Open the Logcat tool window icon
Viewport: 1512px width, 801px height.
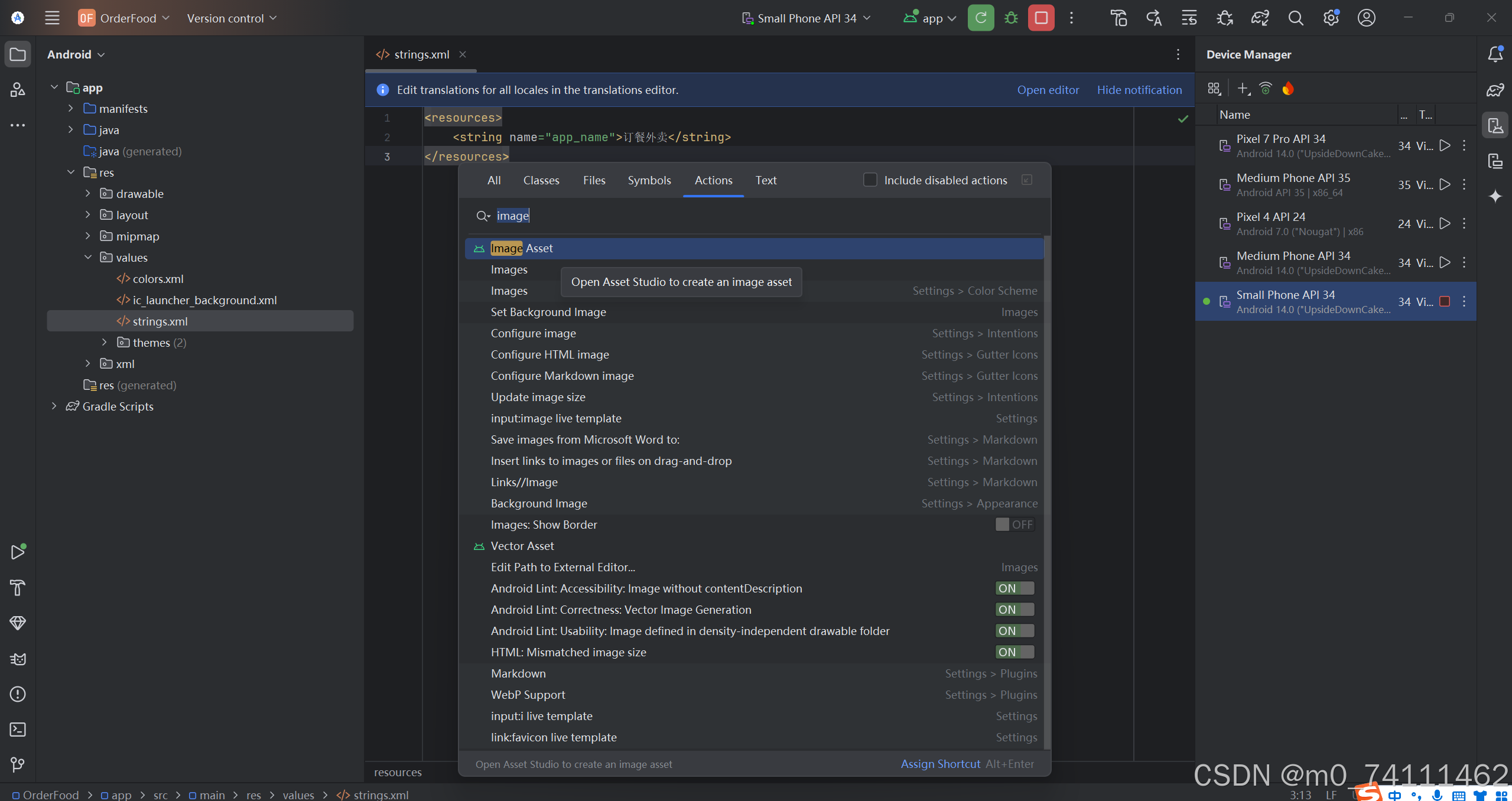(x=18, y=659)
